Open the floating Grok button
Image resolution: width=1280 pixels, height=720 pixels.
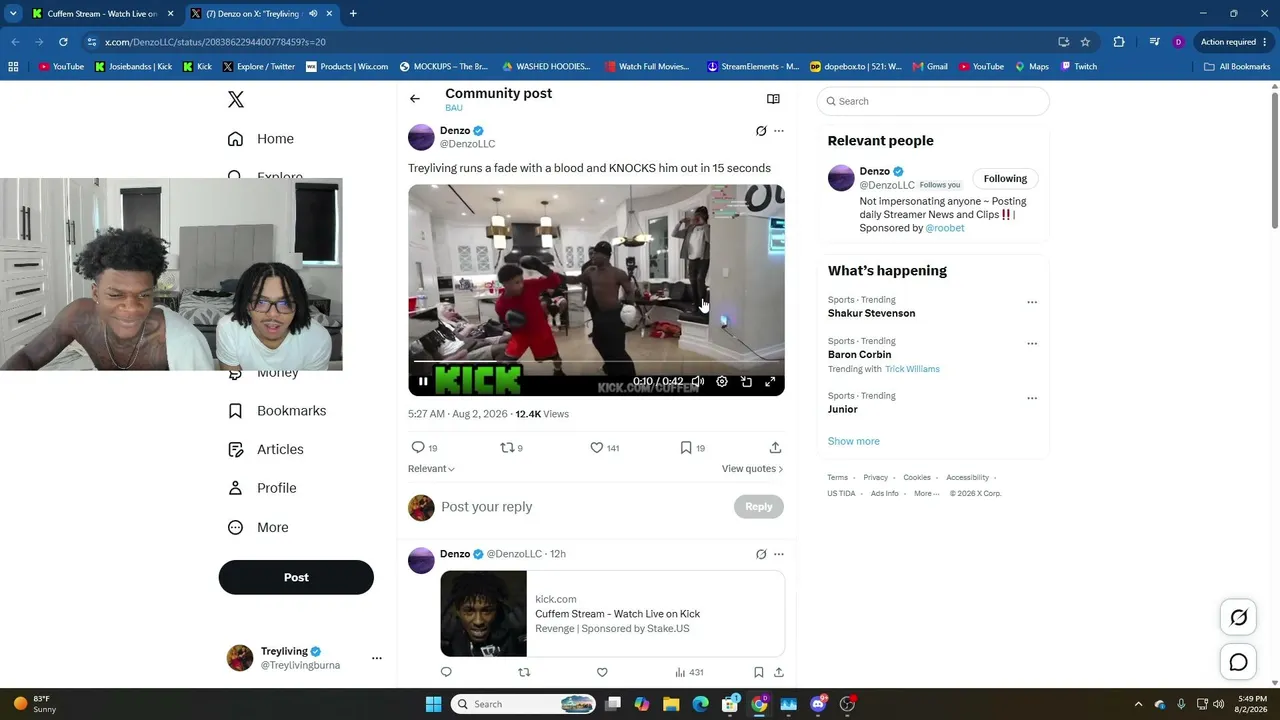click(x=1238, y=618)
